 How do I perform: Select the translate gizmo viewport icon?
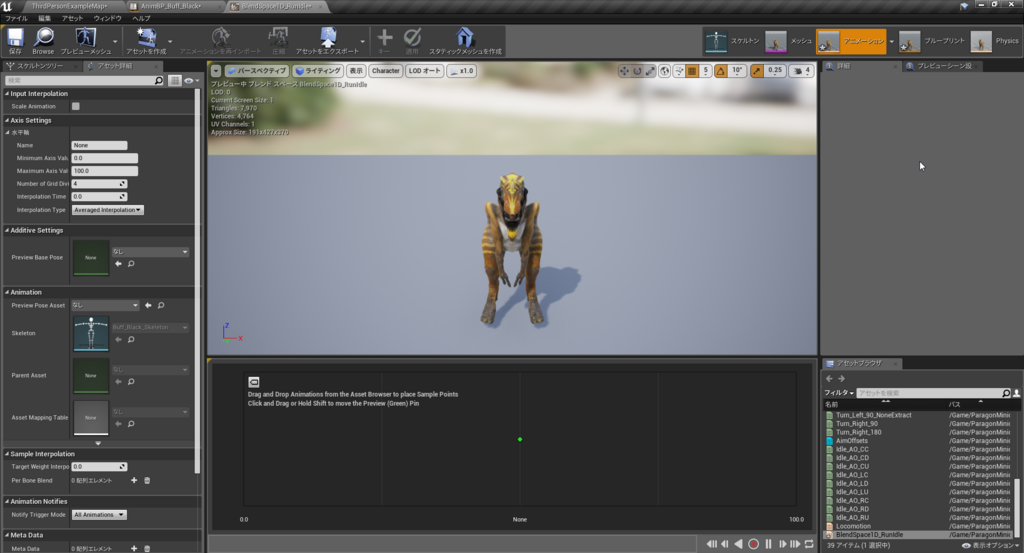point(624,71)
